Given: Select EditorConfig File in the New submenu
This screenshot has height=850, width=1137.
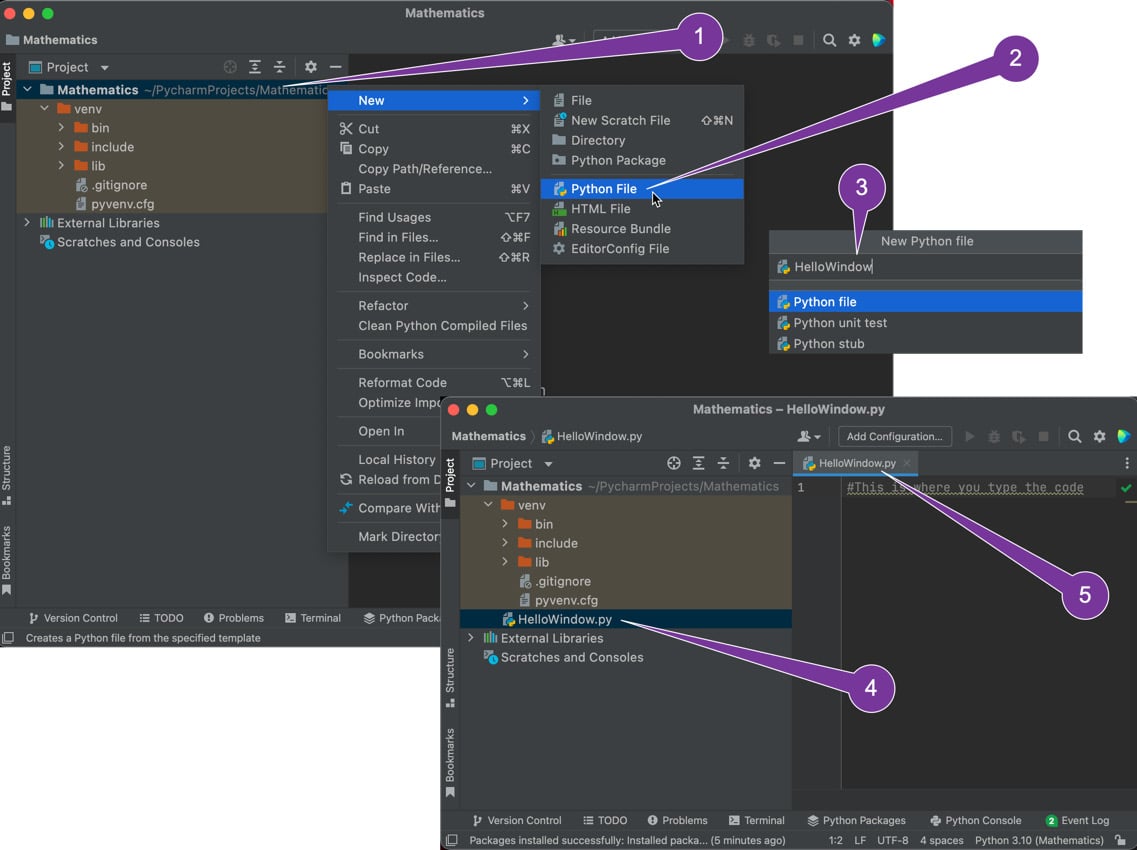Looking at the screenshot, I should pos(642,248).
